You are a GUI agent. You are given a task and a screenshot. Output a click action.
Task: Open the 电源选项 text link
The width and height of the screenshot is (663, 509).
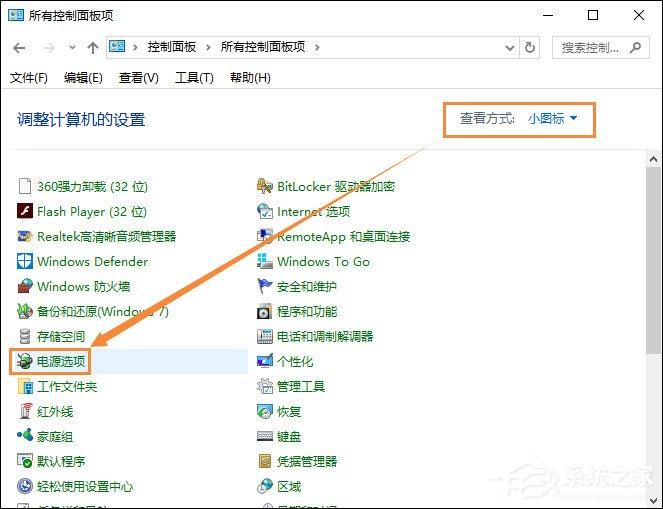[x=61, y=361]
